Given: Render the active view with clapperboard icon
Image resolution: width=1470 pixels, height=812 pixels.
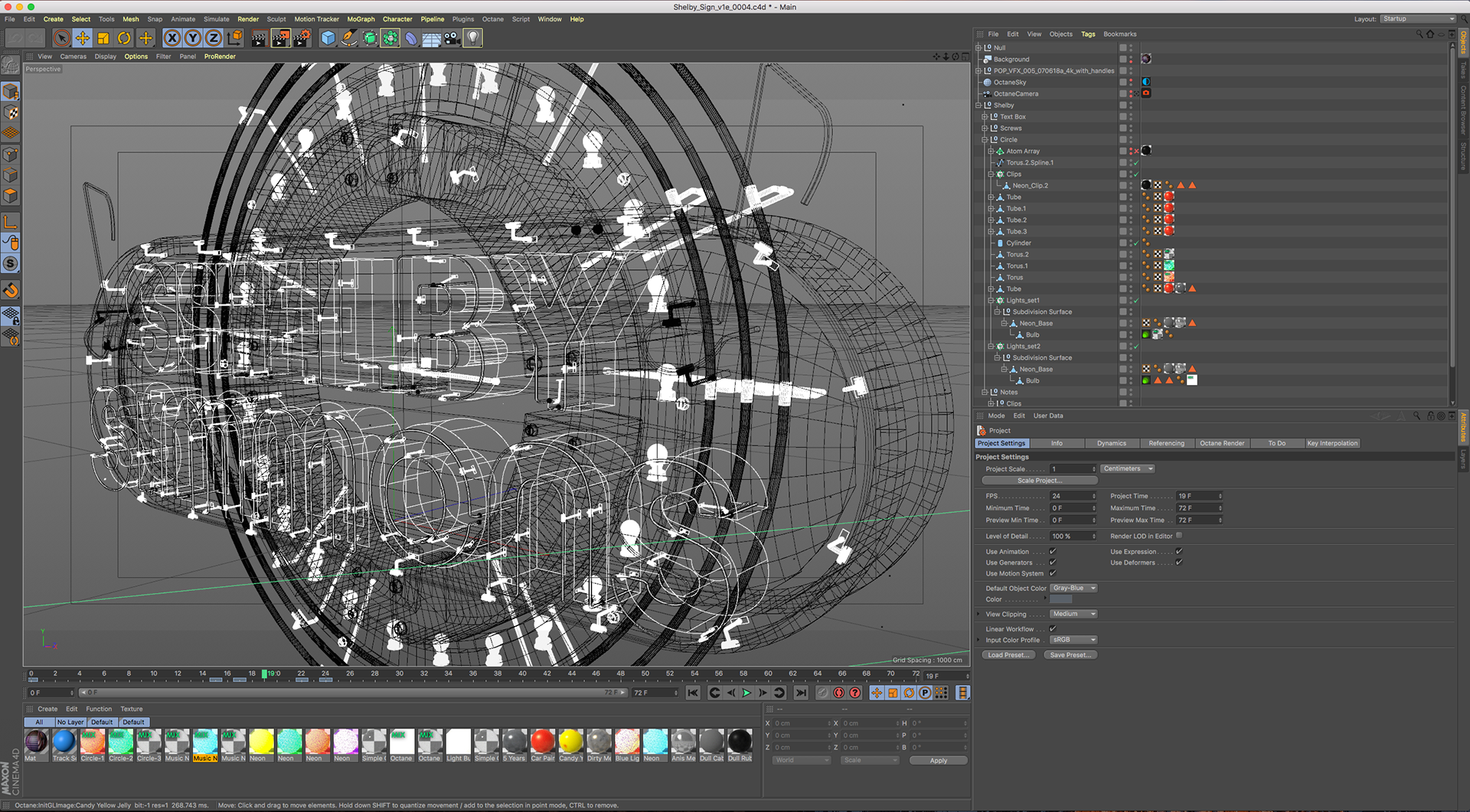Looking at the screenshot, I should click(259, 38).
